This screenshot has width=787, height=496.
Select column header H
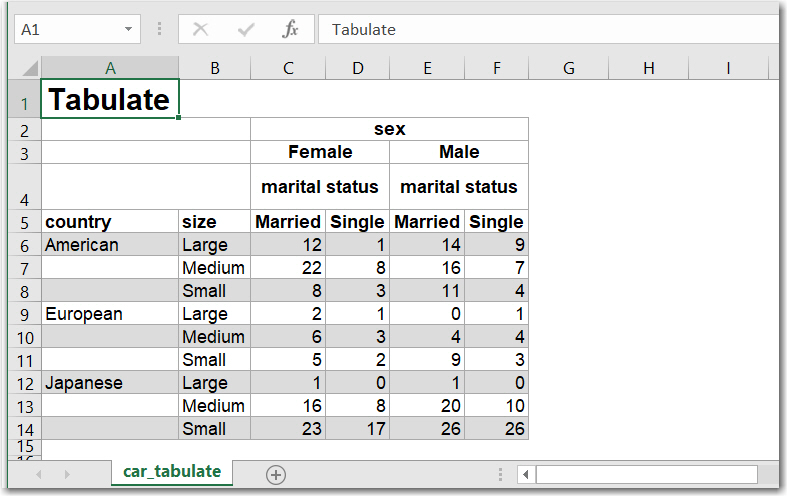[x=648, y=68]
